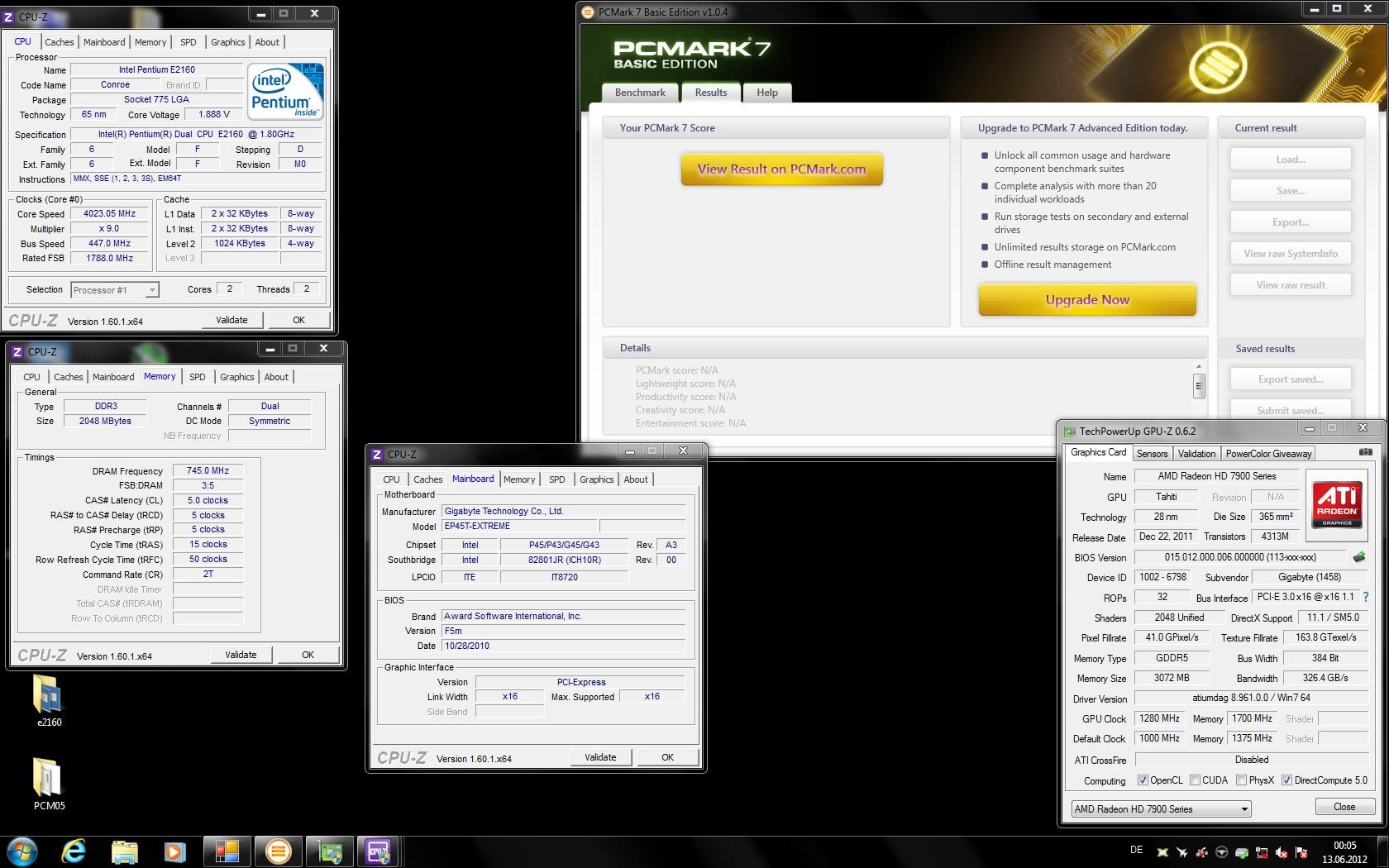The width and height of the screenshot is (1389, 868).
Task: Open Windows Explorer from the taskbar
Action: (125, 851)
